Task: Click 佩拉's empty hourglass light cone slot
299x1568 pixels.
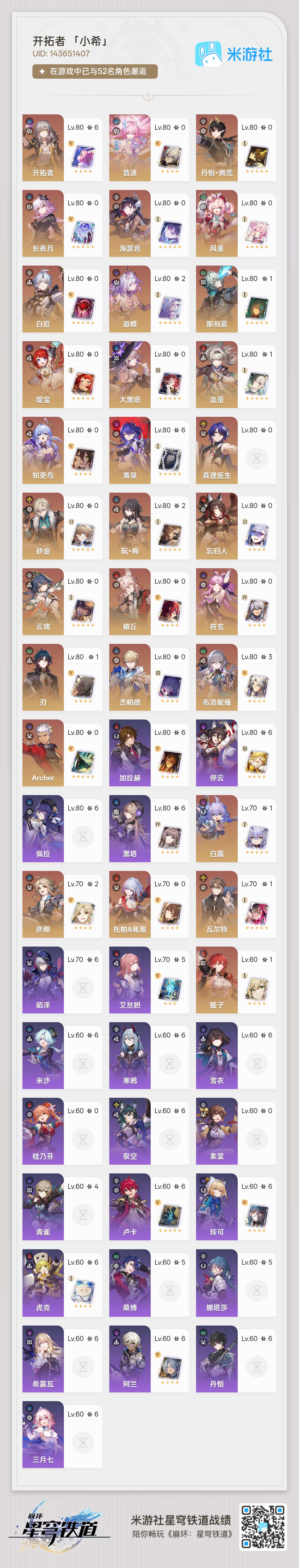Action: pos(83,836)
